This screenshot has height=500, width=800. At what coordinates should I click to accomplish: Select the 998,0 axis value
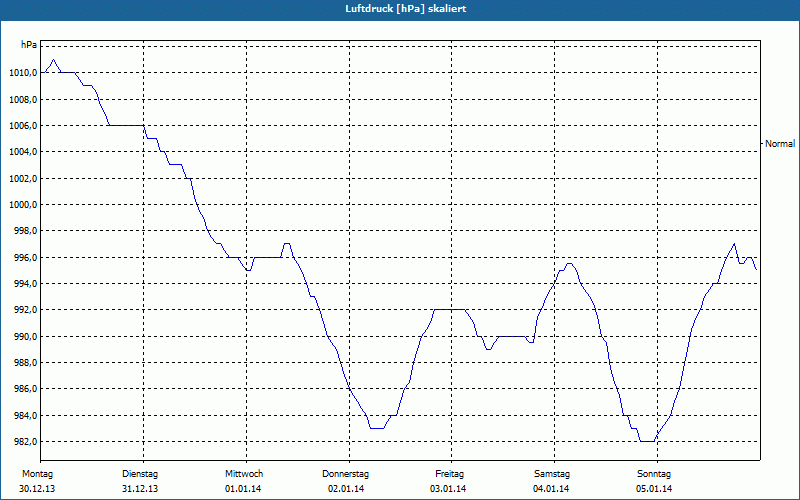point(25,231)
